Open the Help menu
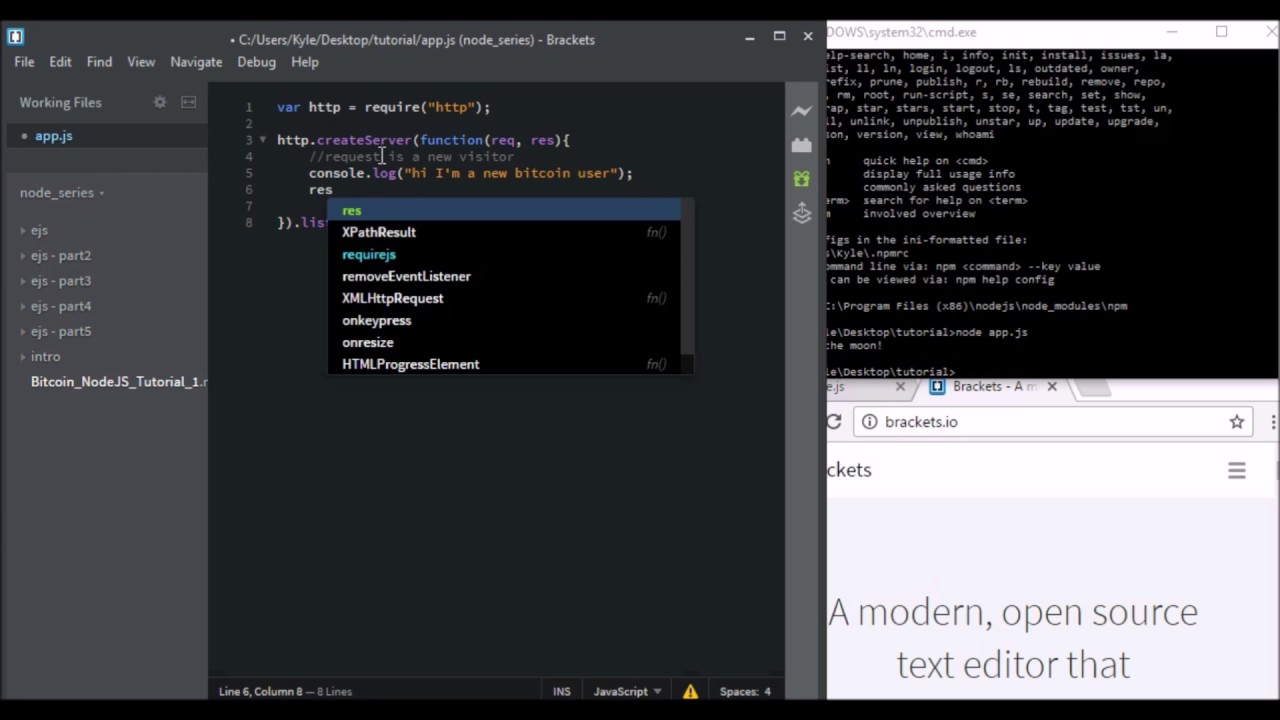Screen dimensions: 1280x720 click(305, 62)
